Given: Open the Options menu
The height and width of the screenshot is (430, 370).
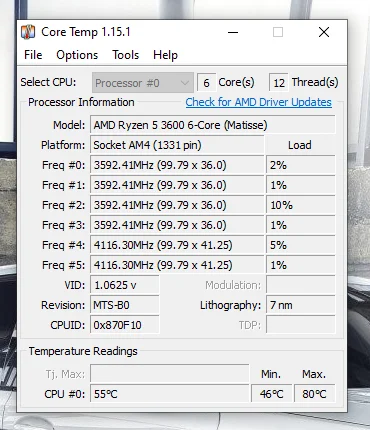Looking at the screenshot, I should (77, 55).
